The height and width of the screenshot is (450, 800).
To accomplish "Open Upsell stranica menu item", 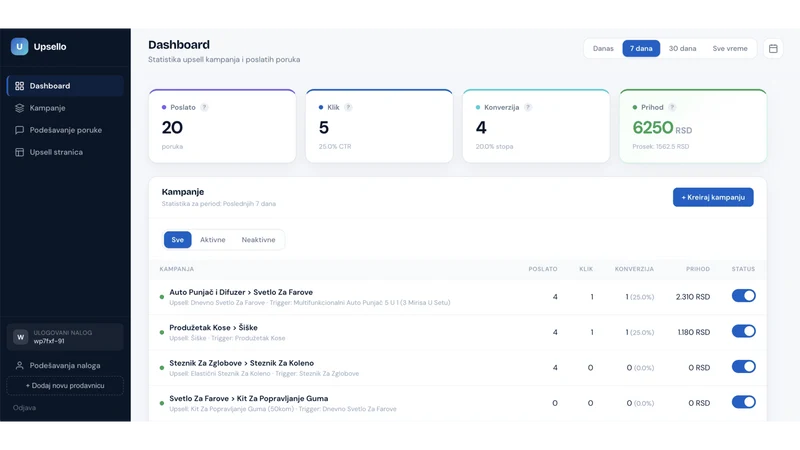I will 65,152.
